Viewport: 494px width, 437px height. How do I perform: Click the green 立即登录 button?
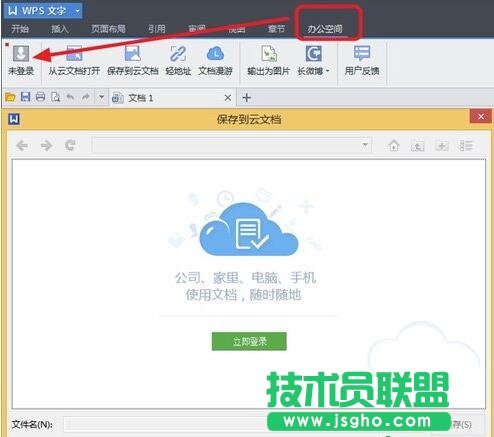point(249,341)
